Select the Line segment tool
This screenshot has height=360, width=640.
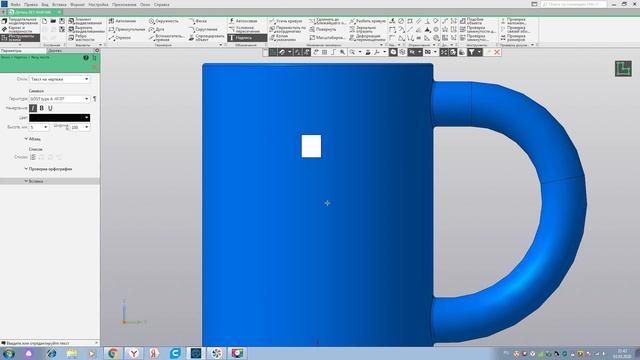[x=120, y=38]
